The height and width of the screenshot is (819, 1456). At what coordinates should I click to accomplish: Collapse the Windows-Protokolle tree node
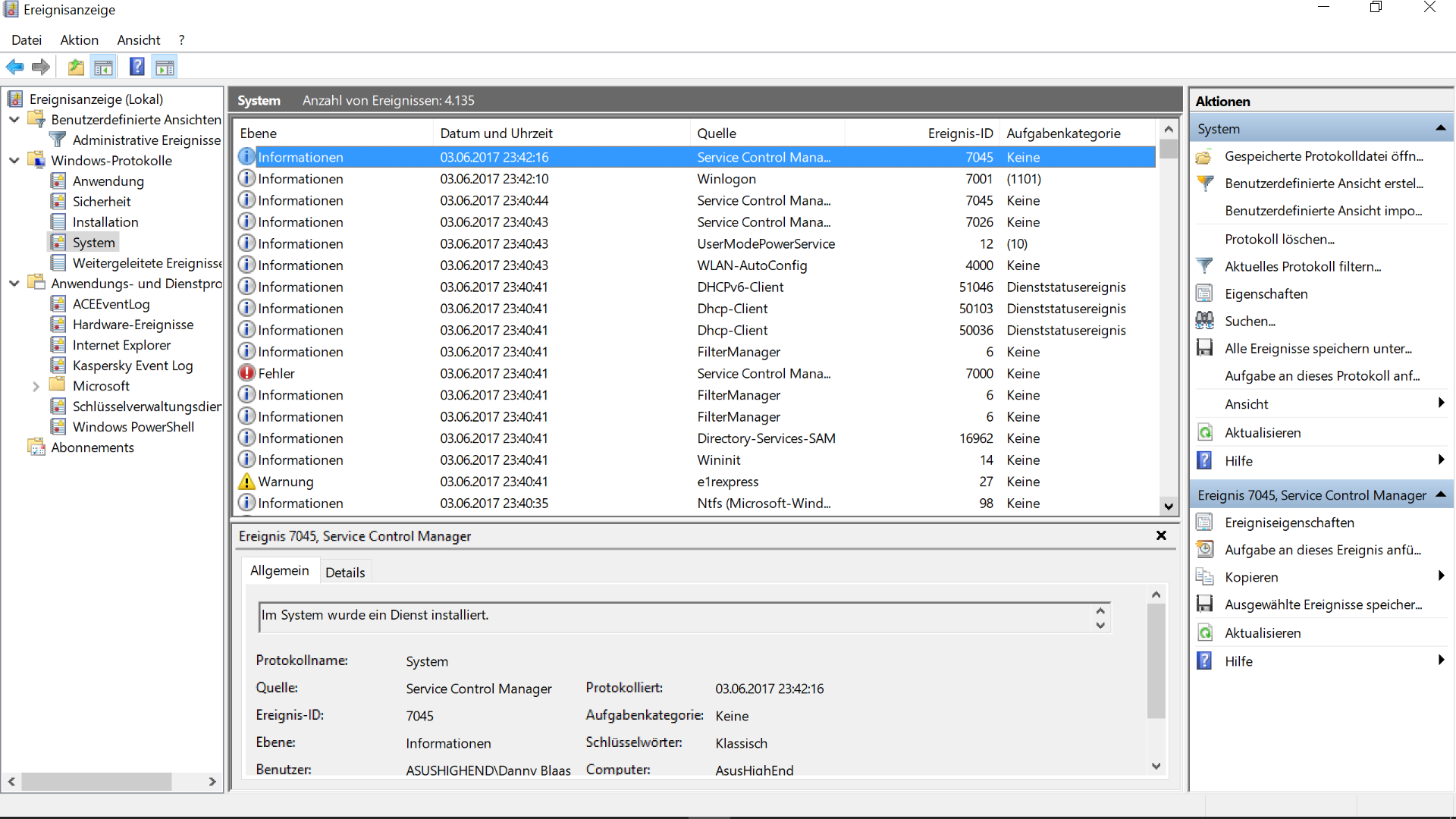pos(14,161)
